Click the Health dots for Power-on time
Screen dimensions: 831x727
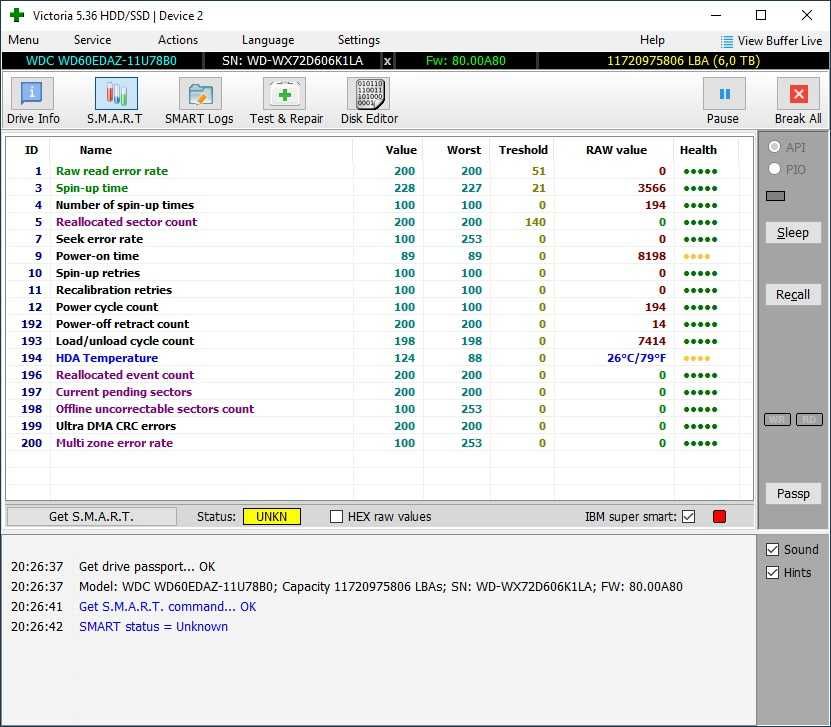696,256
